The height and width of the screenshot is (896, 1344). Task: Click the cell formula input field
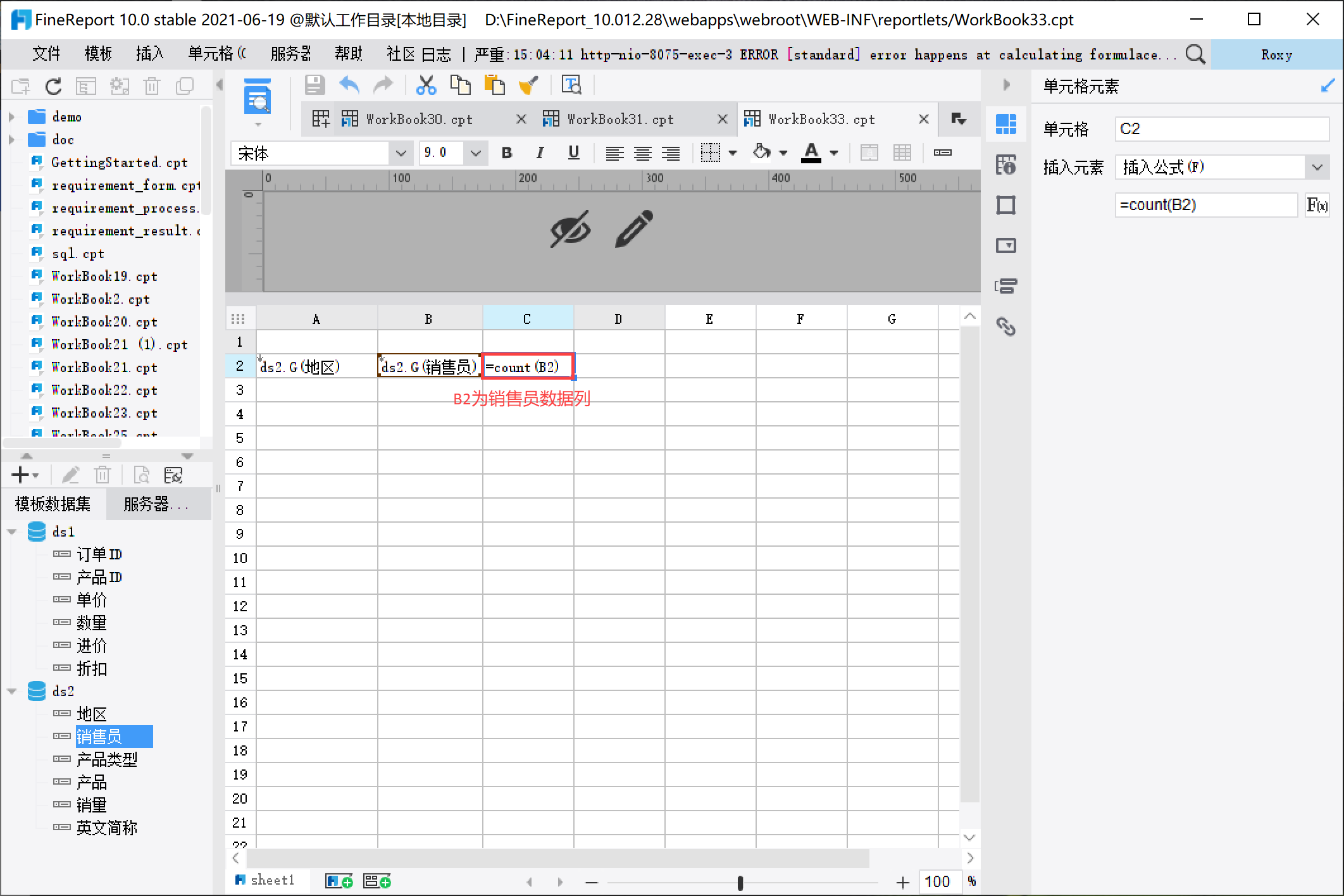[1205, 205]
